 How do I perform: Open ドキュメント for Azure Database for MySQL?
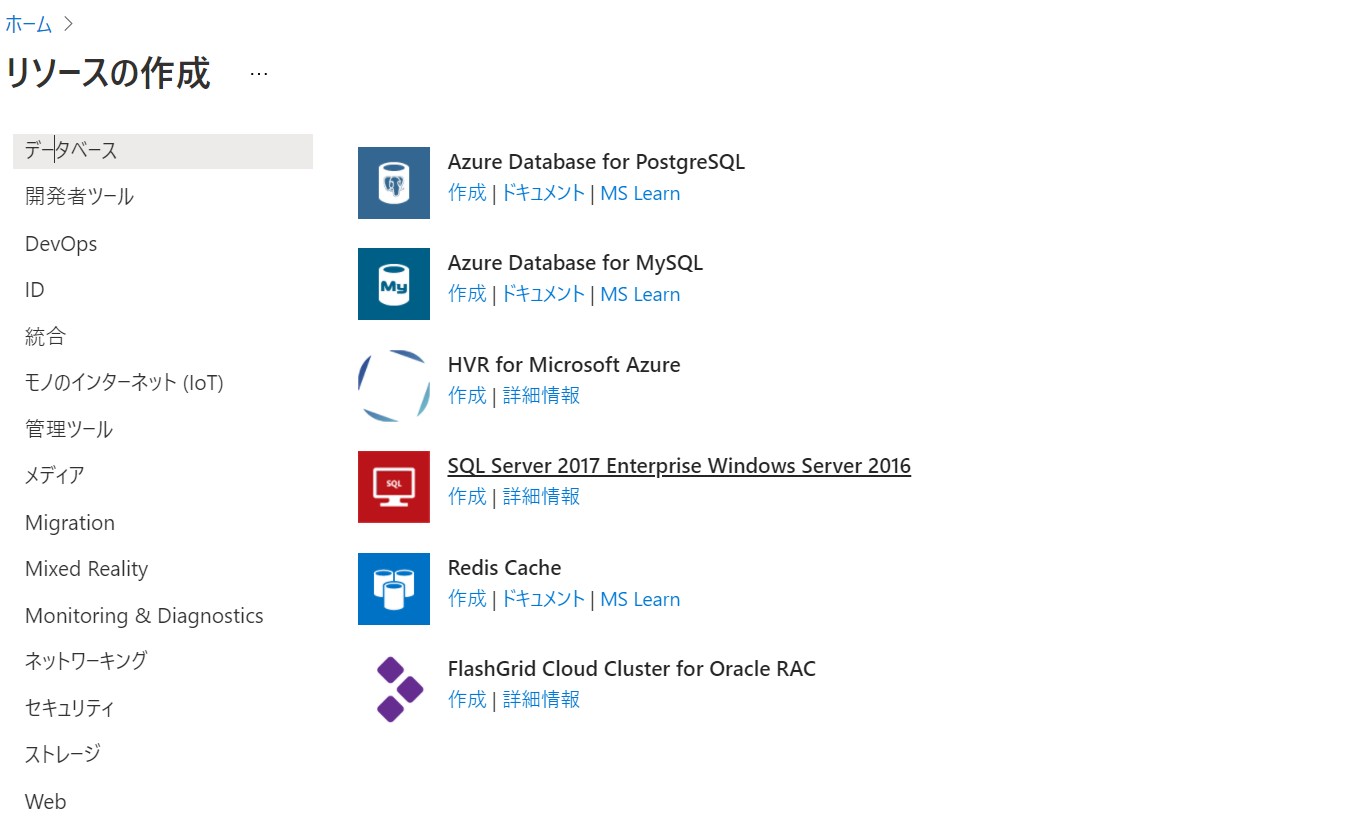coord(542,294)
